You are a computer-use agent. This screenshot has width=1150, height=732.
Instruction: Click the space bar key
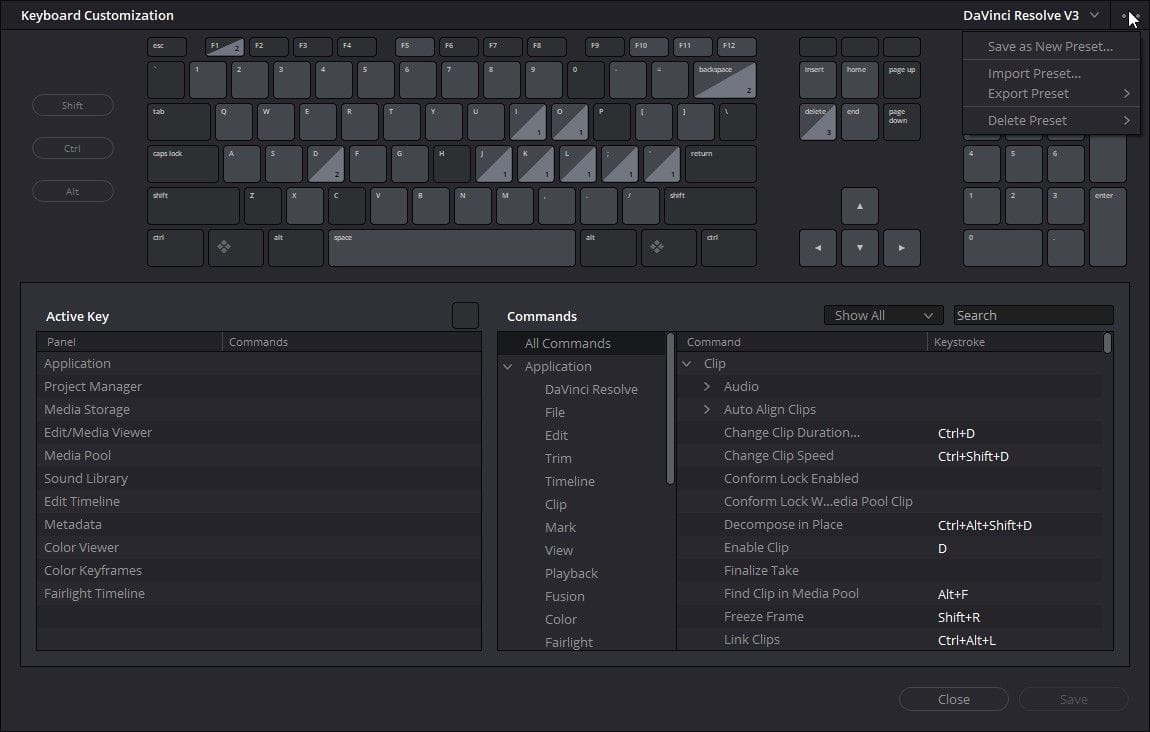coord(452,248)
